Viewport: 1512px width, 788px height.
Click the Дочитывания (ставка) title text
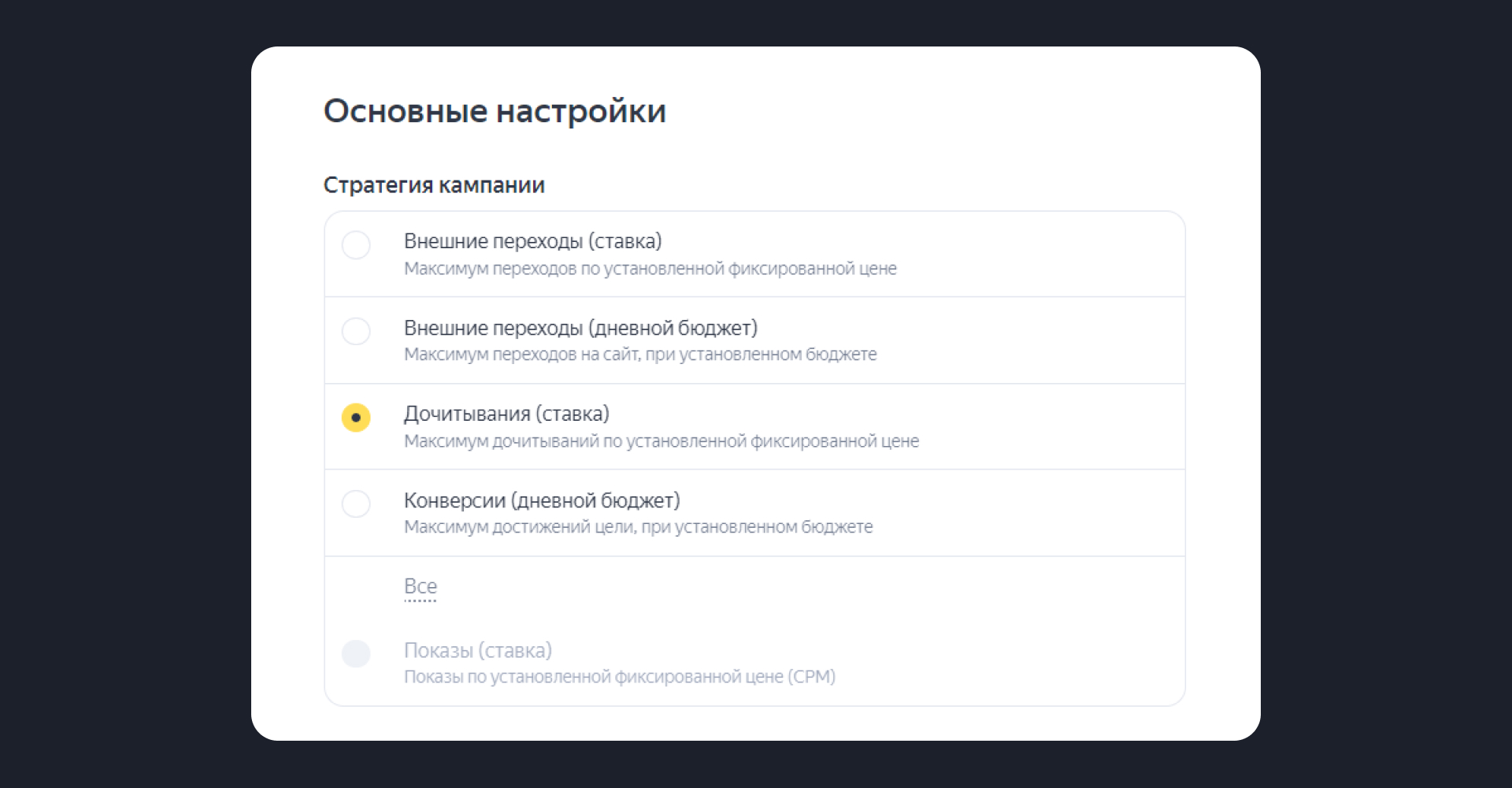coord(506,414)
